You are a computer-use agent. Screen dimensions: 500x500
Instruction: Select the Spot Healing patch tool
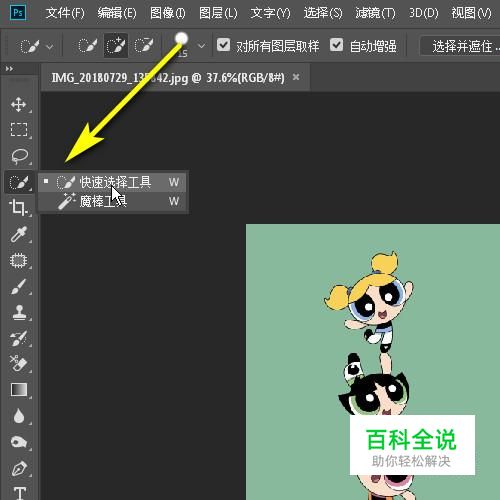pyautogui.click(x=19, y=260)
